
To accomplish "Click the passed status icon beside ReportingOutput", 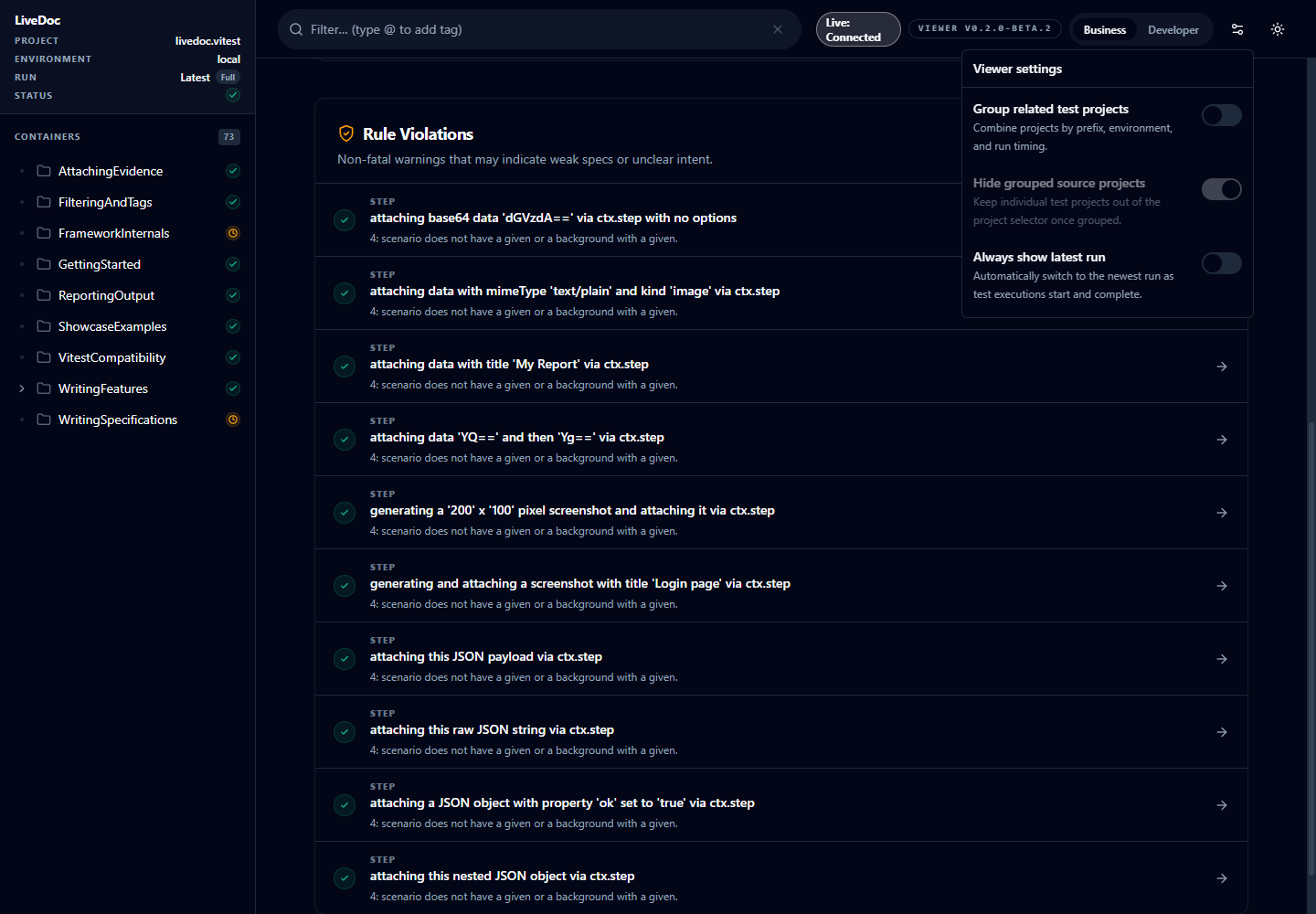I will [233, 295].
